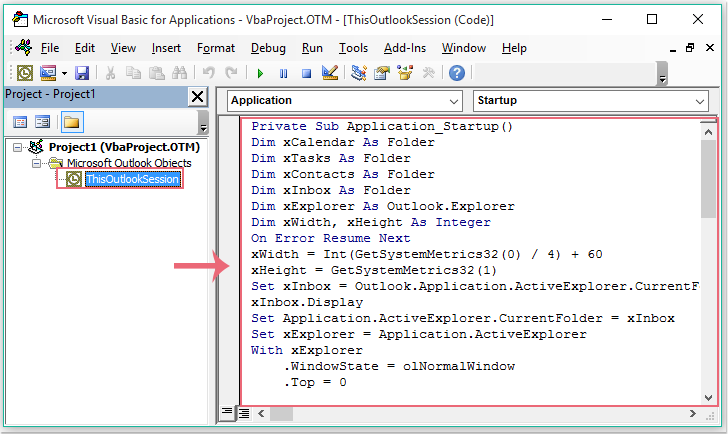728x434 pixels.
Task: Select ThisOutlookSession in the project tree
Action: click(x=132, y=179)
